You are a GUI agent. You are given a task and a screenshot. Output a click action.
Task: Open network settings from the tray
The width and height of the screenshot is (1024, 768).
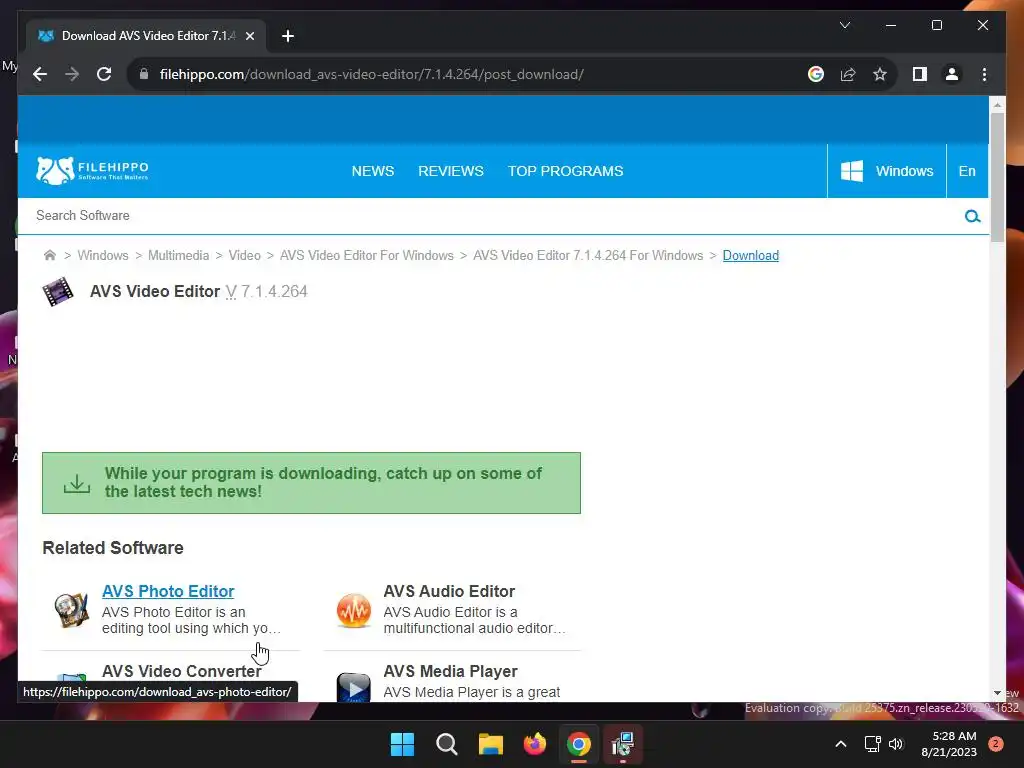[x=872, y=744]
